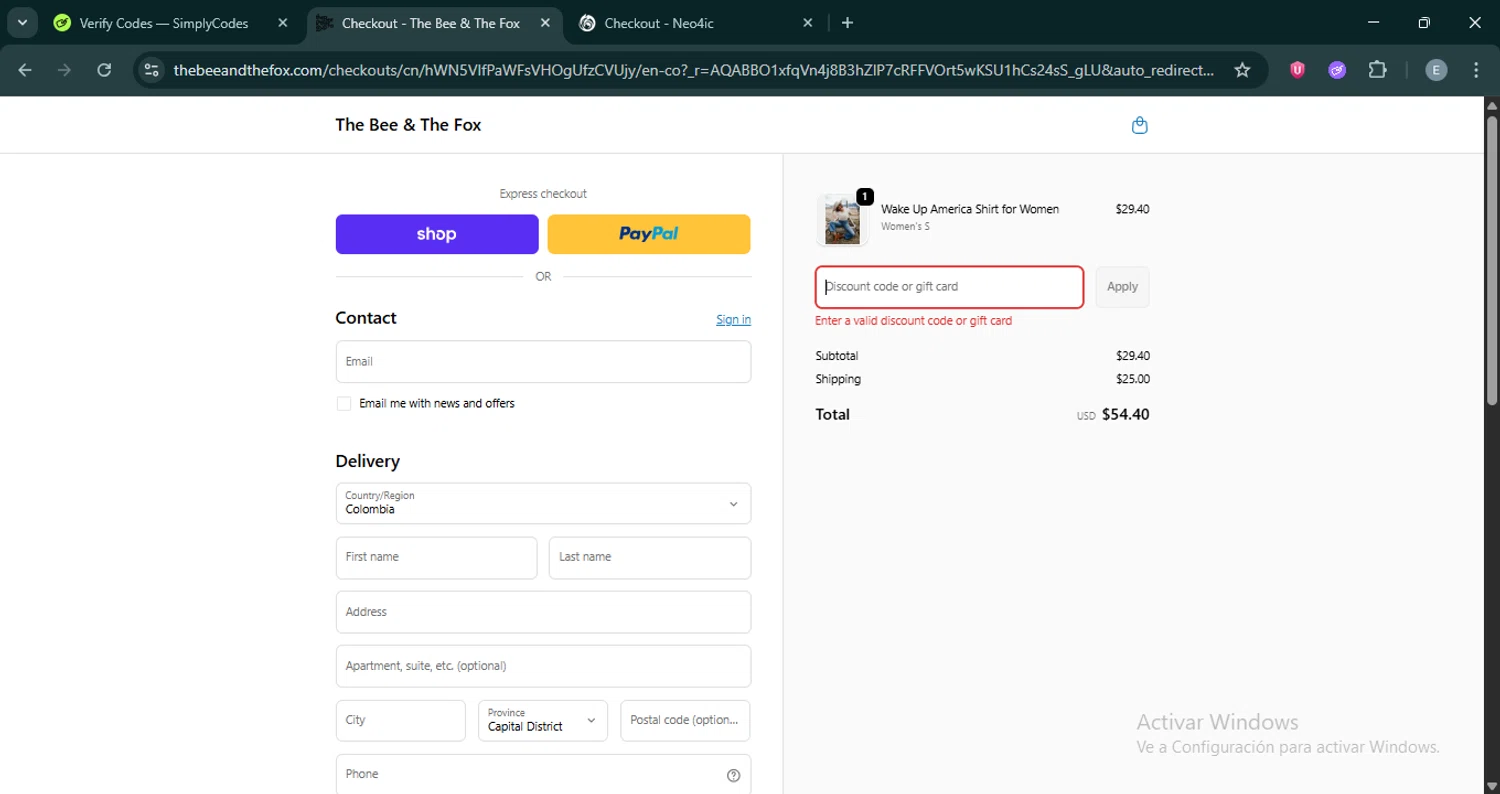Screen dimensions: 1500x794
Task: Open the Extensions puzzle icon
Action: click(1377, 70)
